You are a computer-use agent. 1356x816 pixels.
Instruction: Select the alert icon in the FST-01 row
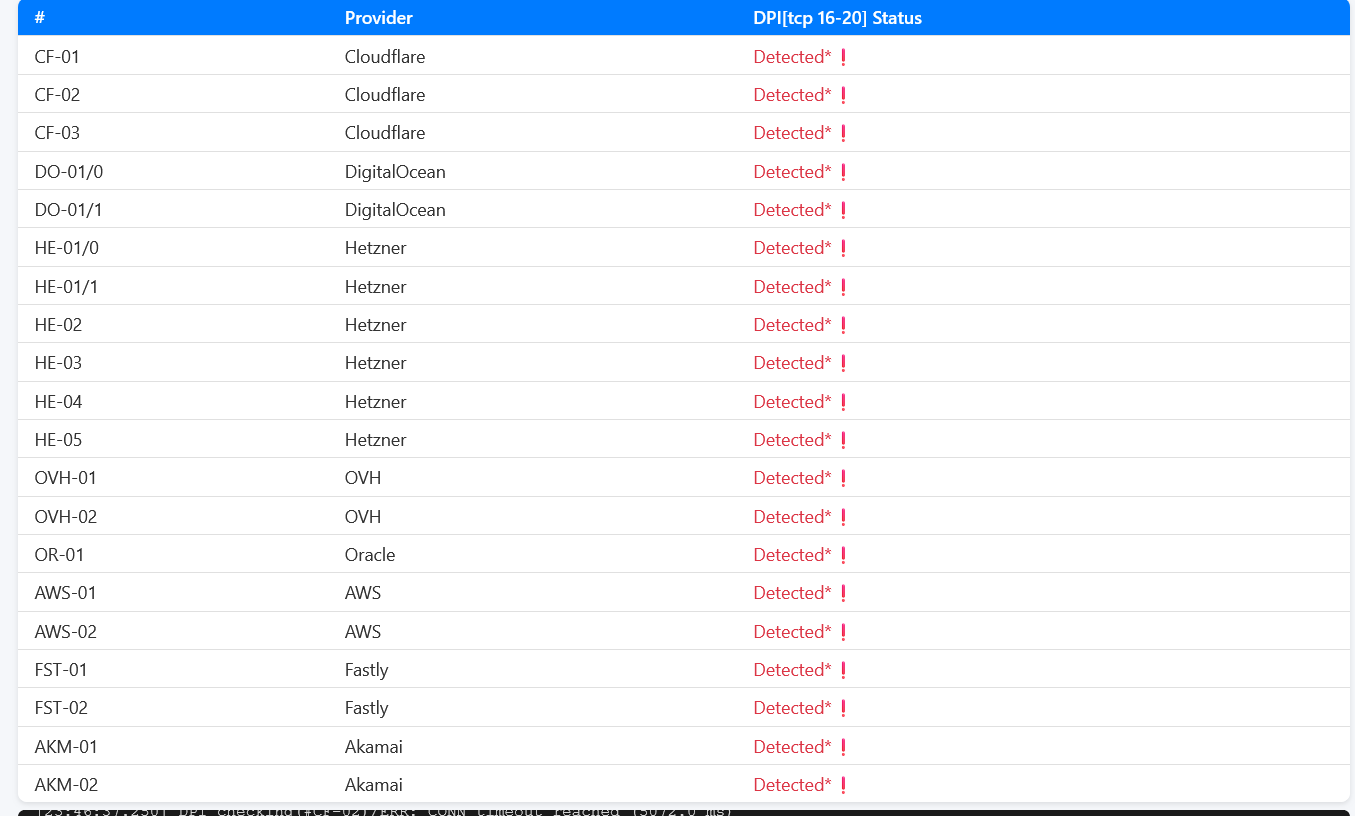click(x=843, y=670)
